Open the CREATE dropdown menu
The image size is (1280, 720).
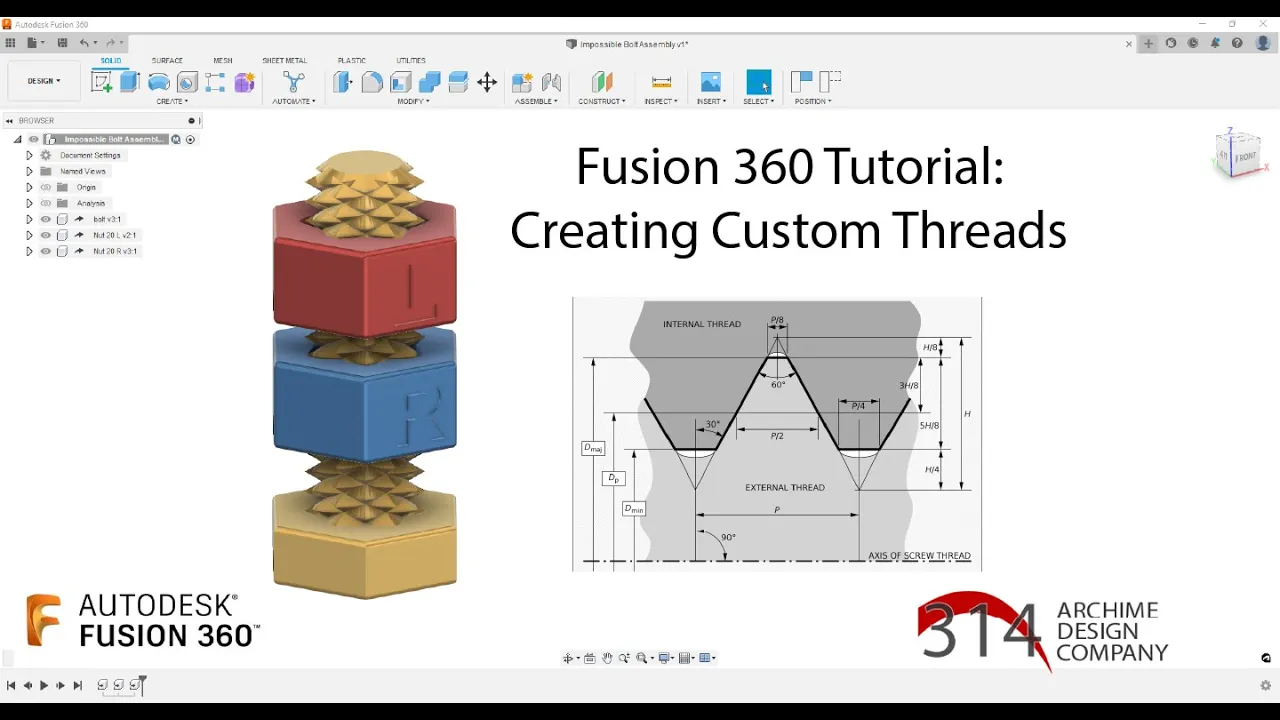click(172, 101)
